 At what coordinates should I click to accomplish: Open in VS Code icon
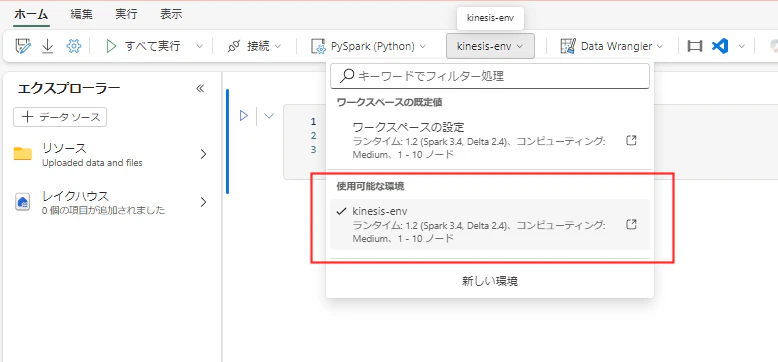pyautogui.click(x=719, y=46)
